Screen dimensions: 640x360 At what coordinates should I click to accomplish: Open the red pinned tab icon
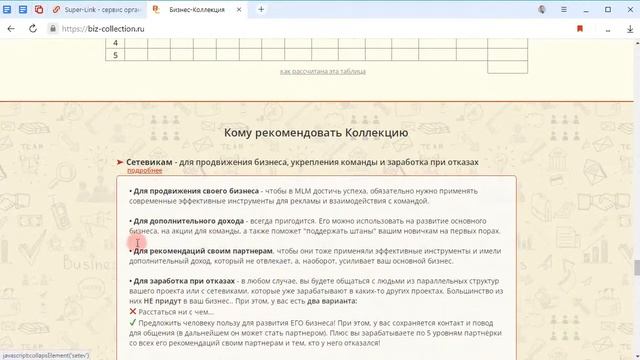(x=39, y=9)
